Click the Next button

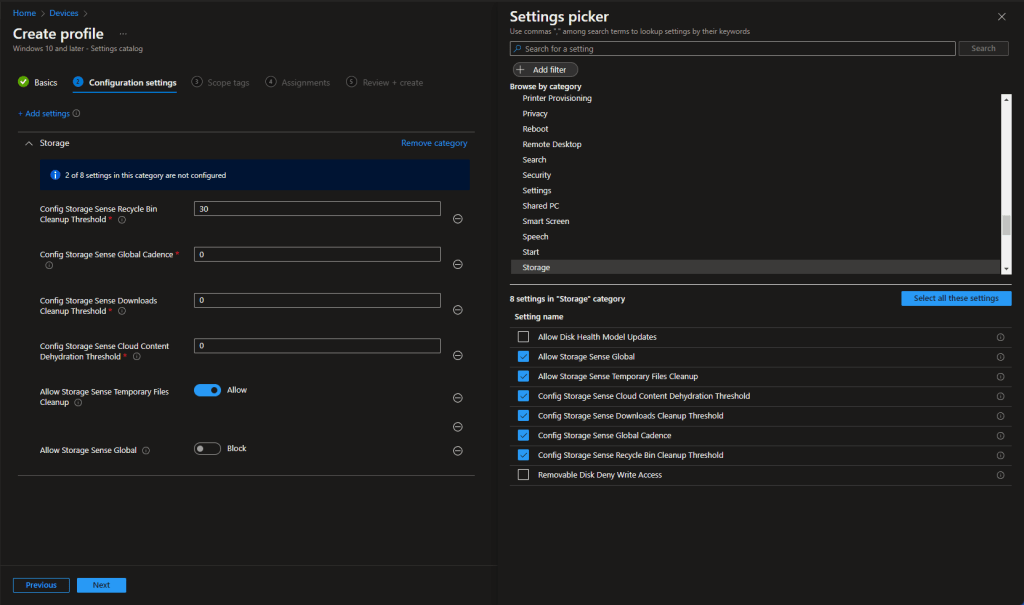101,585
